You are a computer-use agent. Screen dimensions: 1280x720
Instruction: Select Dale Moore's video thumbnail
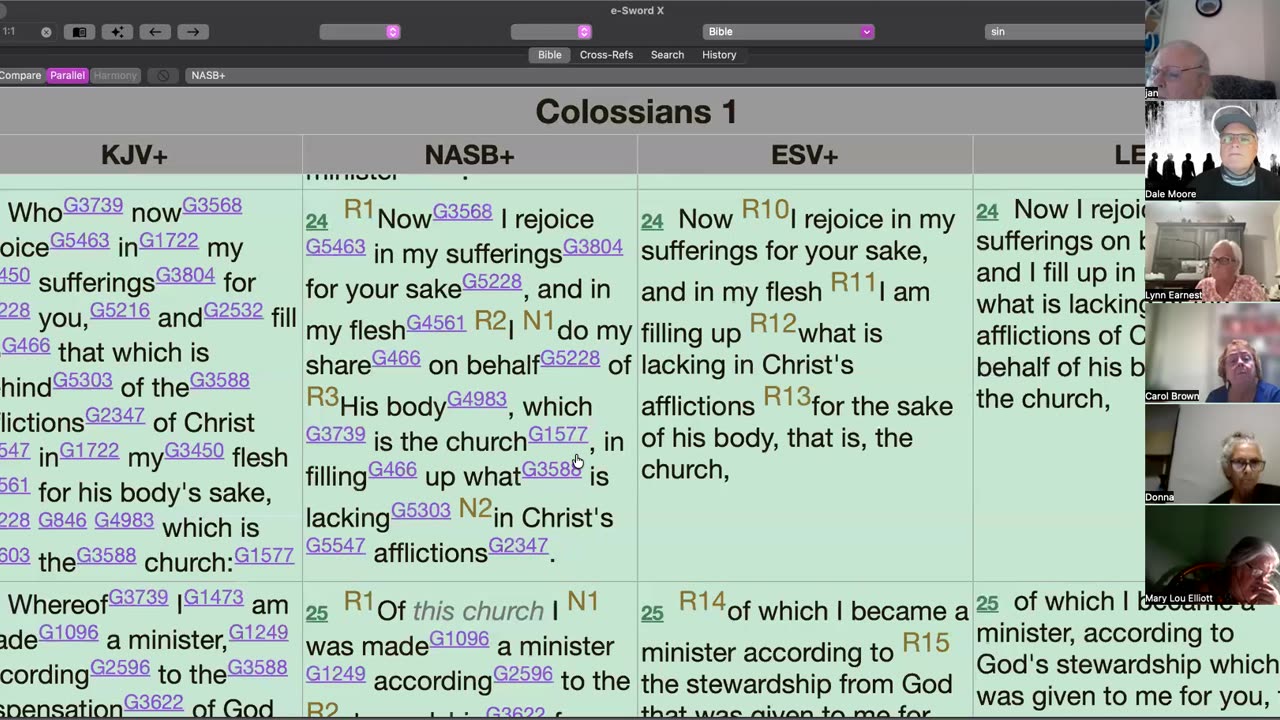tap(1212, 150)
